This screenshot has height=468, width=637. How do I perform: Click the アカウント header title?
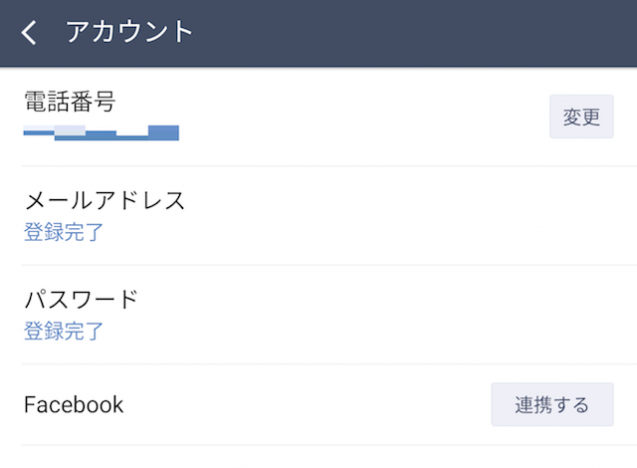(x=129, y=32)
